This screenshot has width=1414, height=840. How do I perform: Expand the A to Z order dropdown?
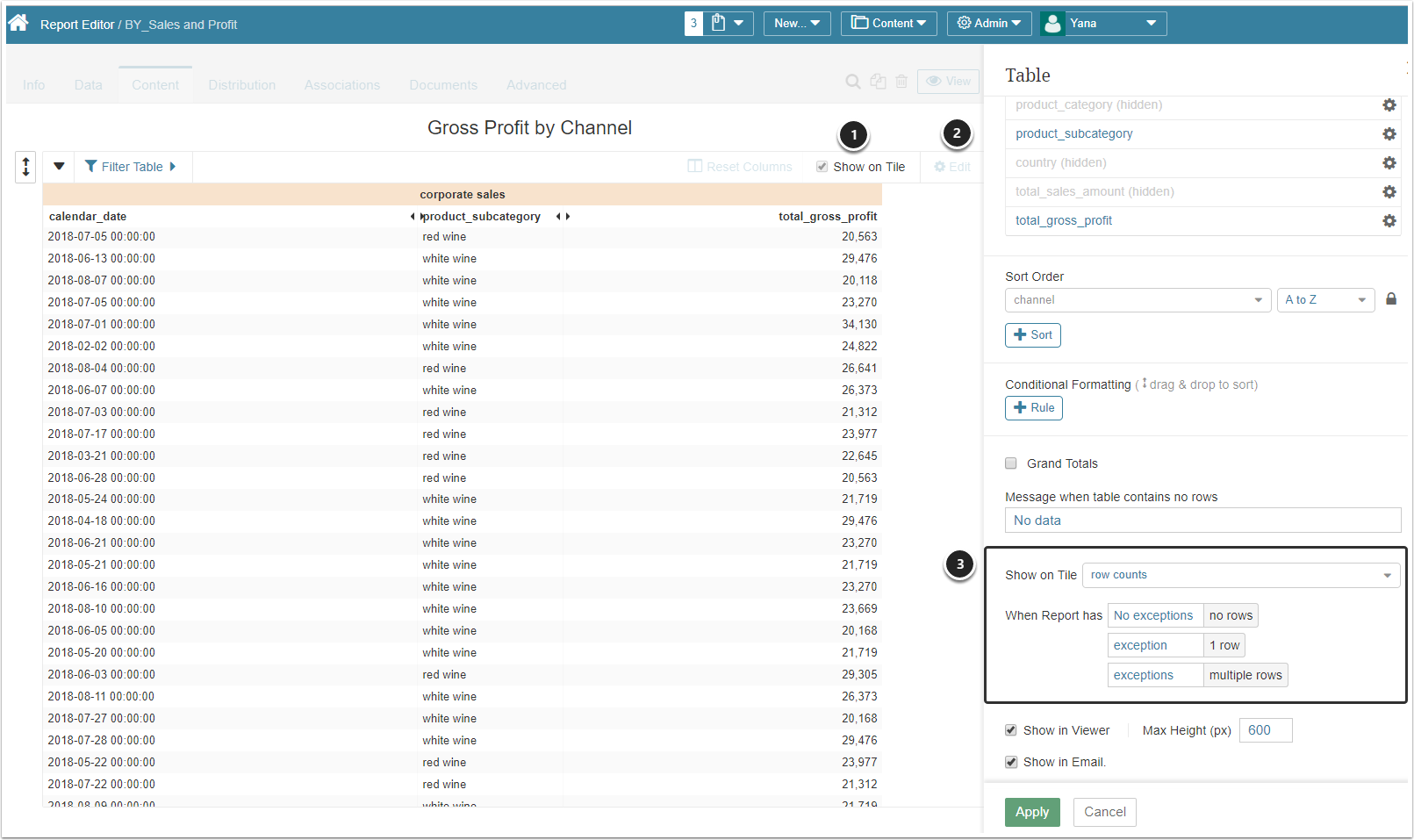coord(1324,300)
